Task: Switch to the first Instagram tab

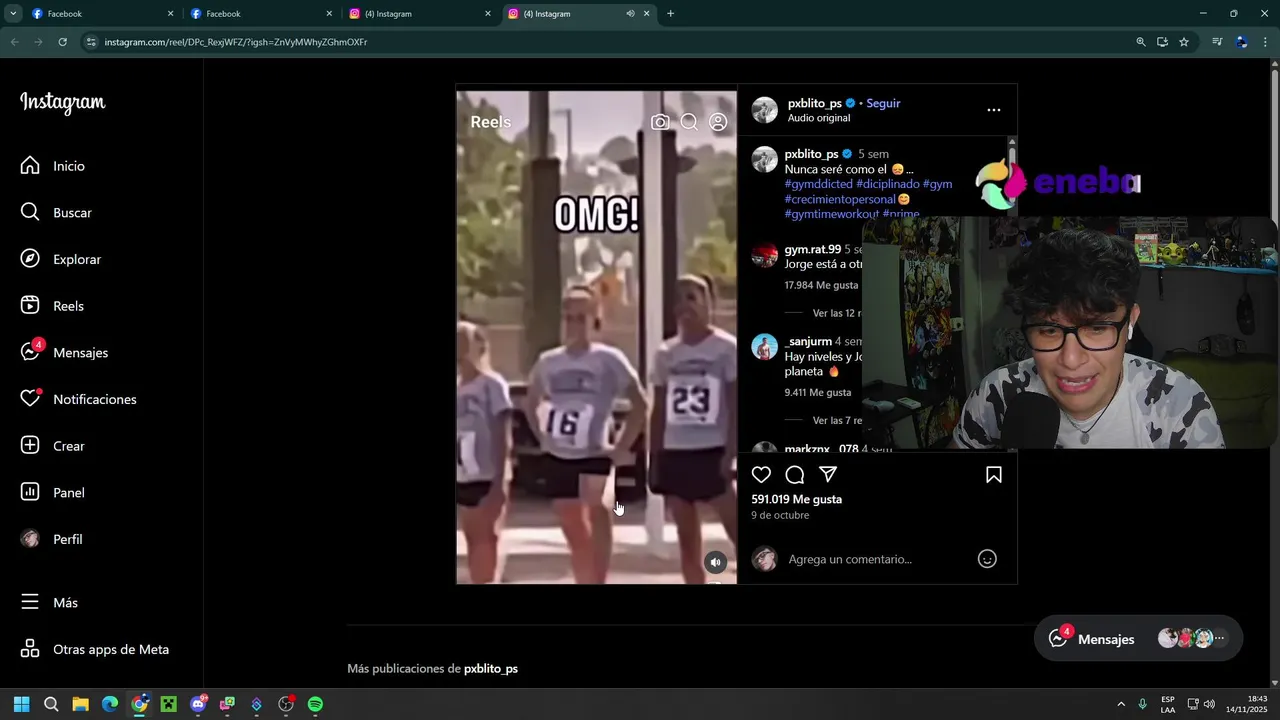Action: tap(418, 14)
